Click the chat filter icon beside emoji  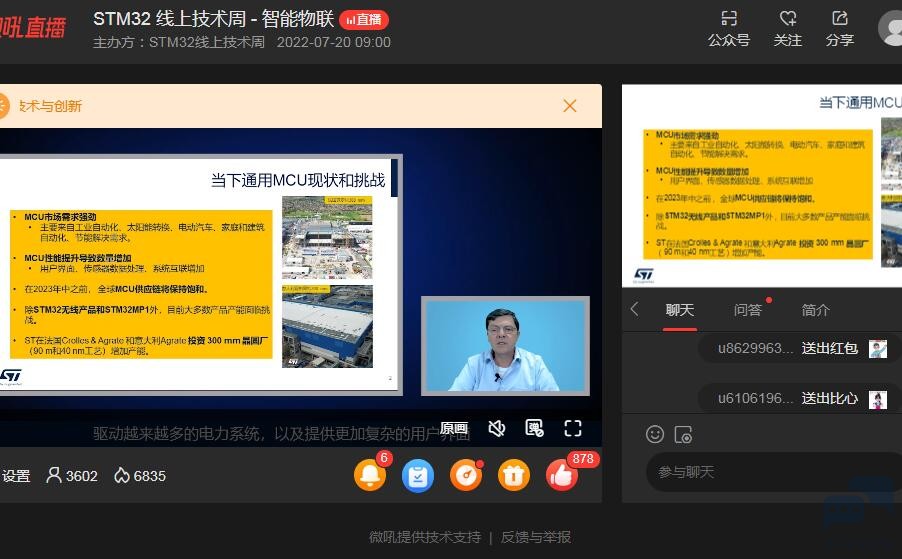(683, 435)
